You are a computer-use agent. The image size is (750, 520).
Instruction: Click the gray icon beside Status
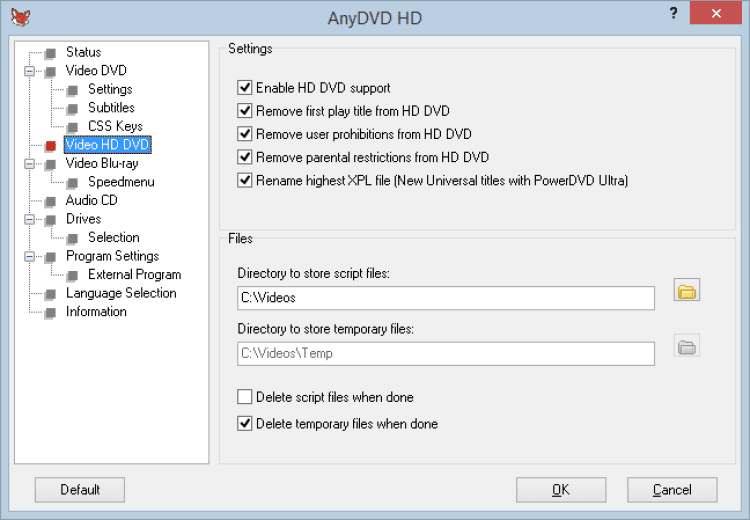coord(51,52)
